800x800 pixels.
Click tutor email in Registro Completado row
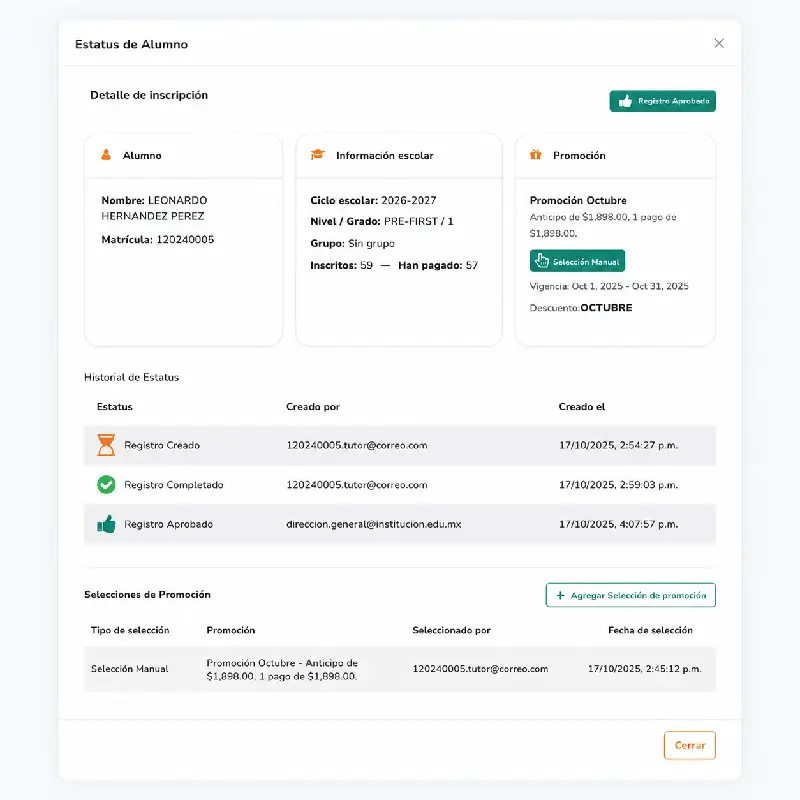point(357,485)
